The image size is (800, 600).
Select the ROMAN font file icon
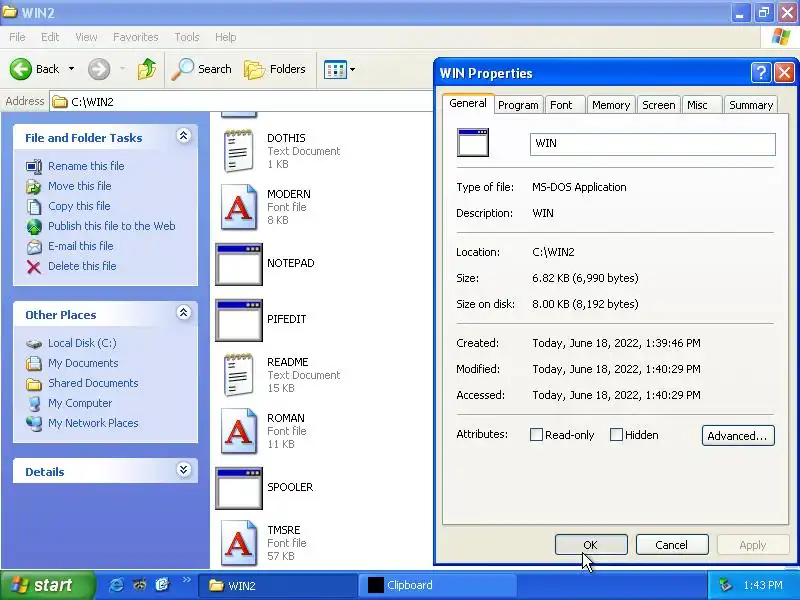pos(238,431)
